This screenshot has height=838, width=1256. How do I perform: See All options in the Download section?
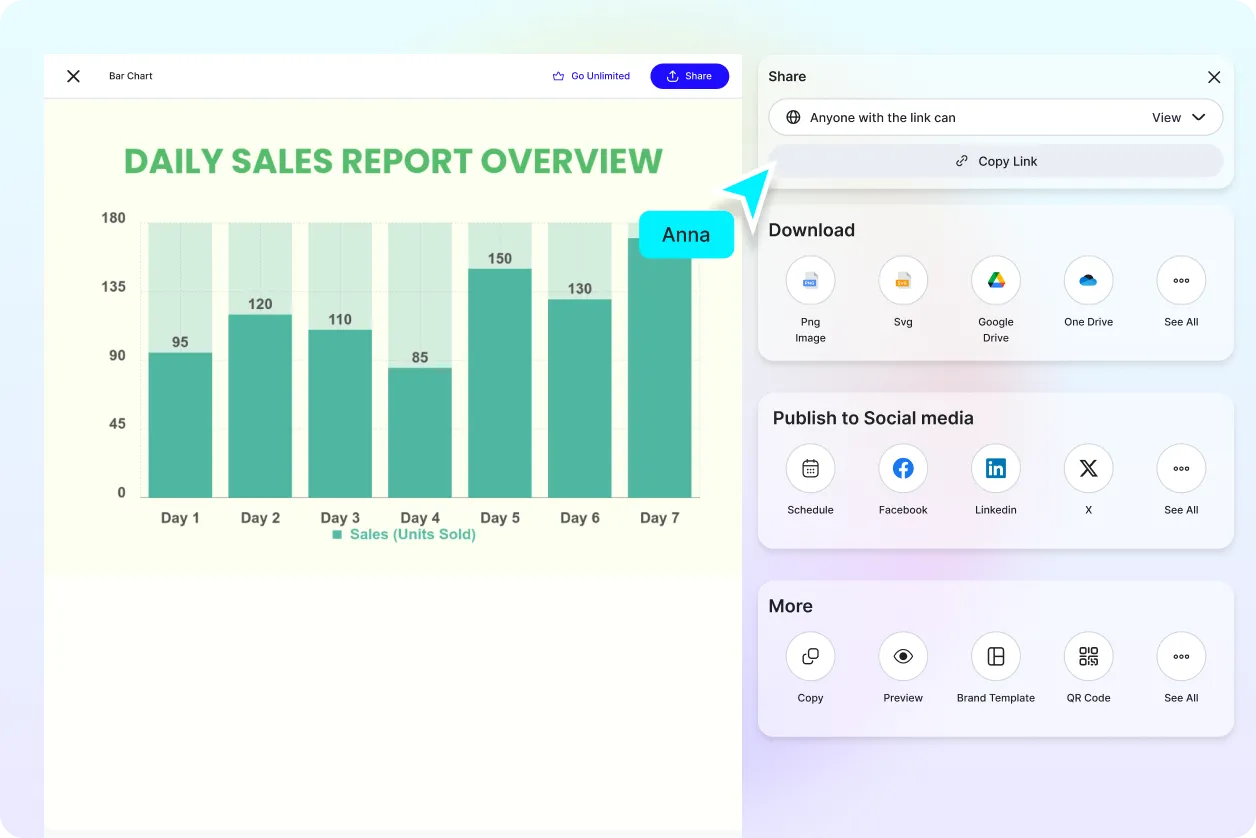[x=1181, y=281]
